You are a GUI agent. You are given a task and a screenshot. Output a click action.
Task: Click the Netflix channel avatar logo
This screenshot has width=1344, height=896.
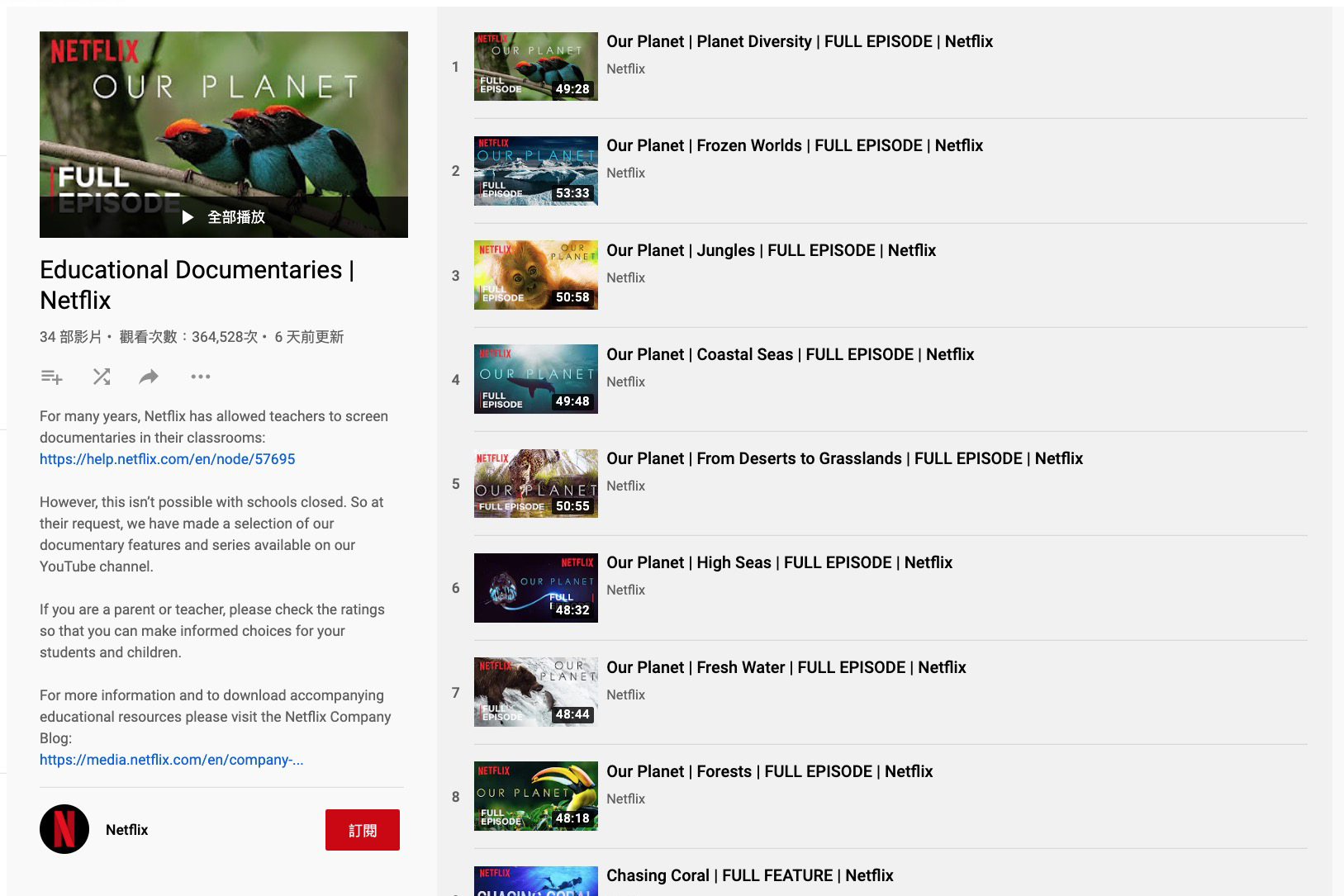pyautogui.click(x=64, y=829)
